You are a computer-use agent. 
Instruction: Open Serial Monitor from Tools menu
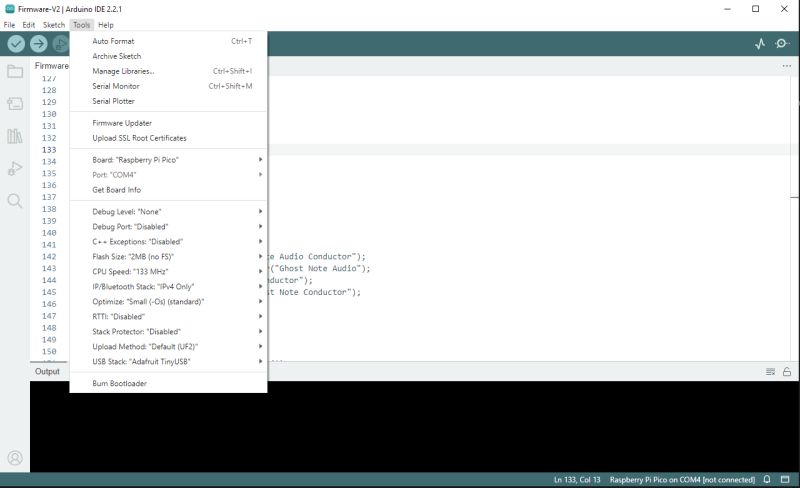tap(168, 86)
